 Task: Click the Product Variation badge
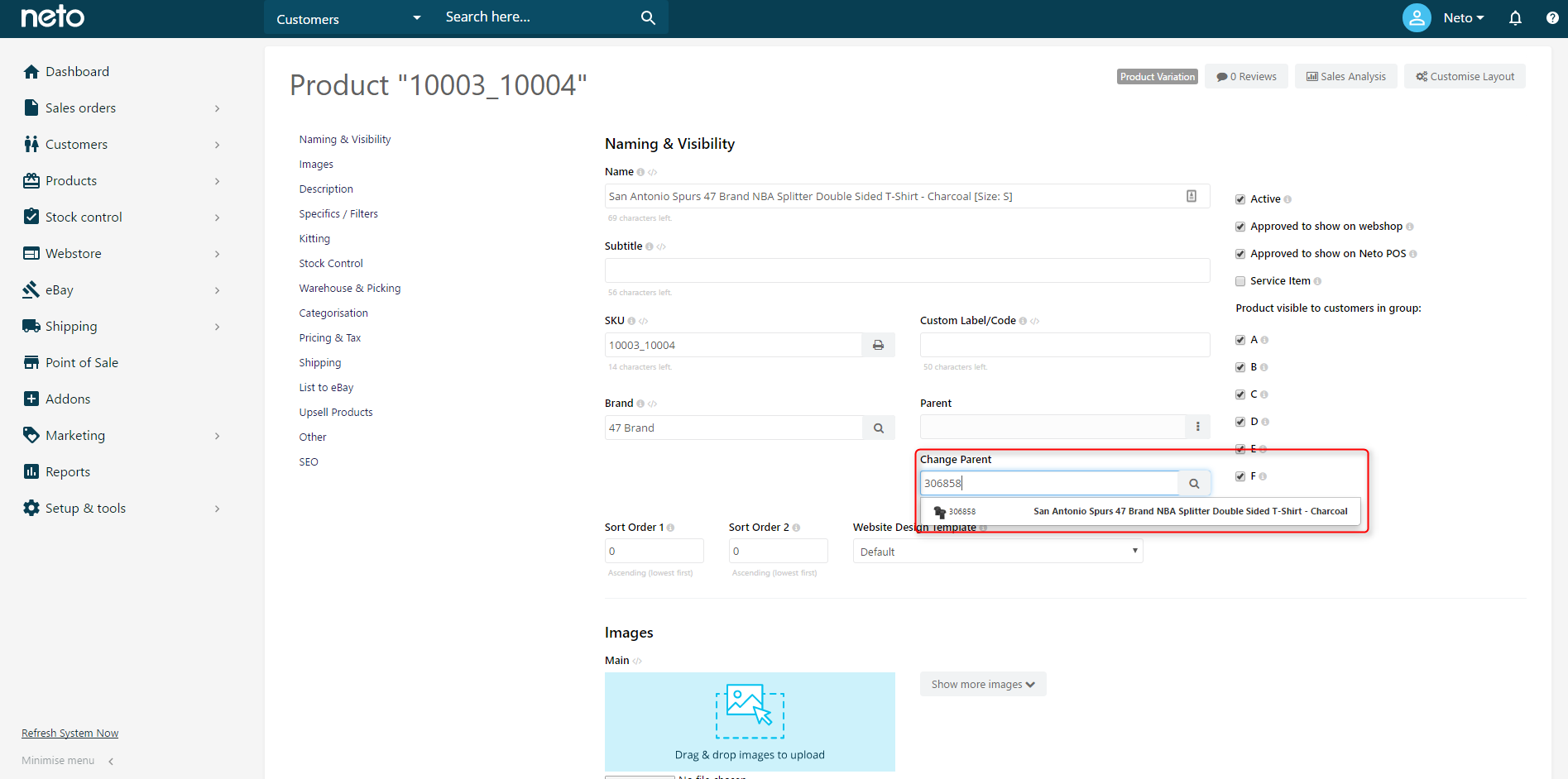(1158, 76)
